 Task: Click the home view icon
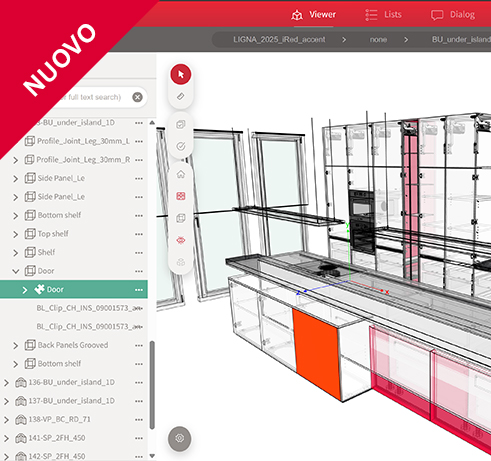pos(181,174)
